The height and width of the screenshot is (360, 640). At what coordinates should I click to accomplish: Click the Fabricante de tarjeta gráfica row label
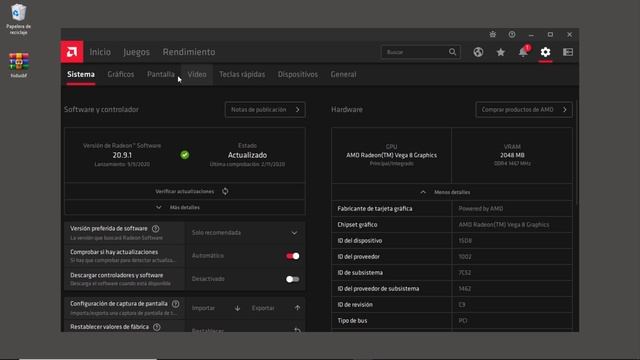click(x=375, y=209)
